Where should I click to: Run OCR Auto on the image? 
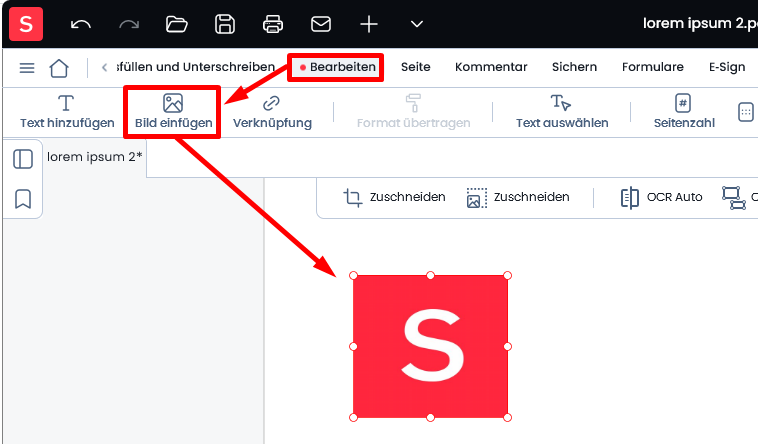click(661, 197)
